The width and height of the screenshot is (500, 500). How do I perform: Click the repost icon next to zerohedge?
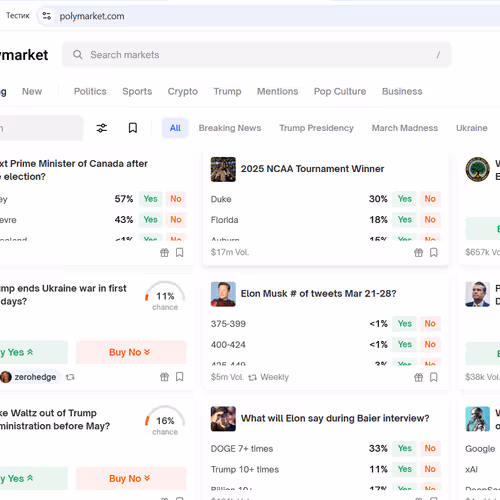70,377
